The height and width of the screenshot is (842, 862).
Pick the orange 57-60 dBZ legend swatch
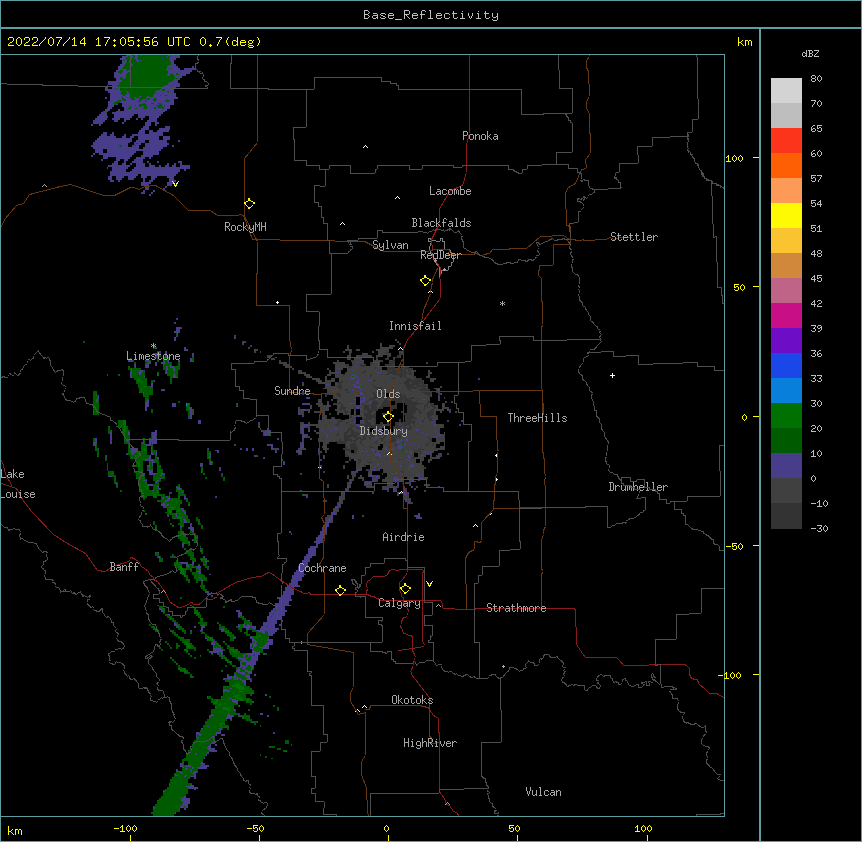pos(786,166)
